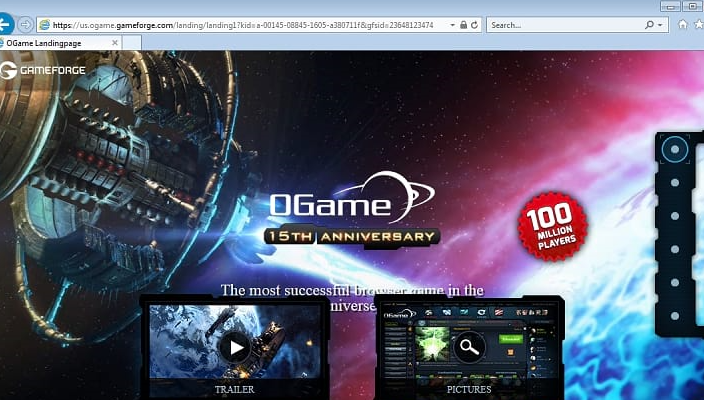This screenshot has height=400, width=704.
Task: Select the sixth navigation dot on right panel
Action: [674, 316]
